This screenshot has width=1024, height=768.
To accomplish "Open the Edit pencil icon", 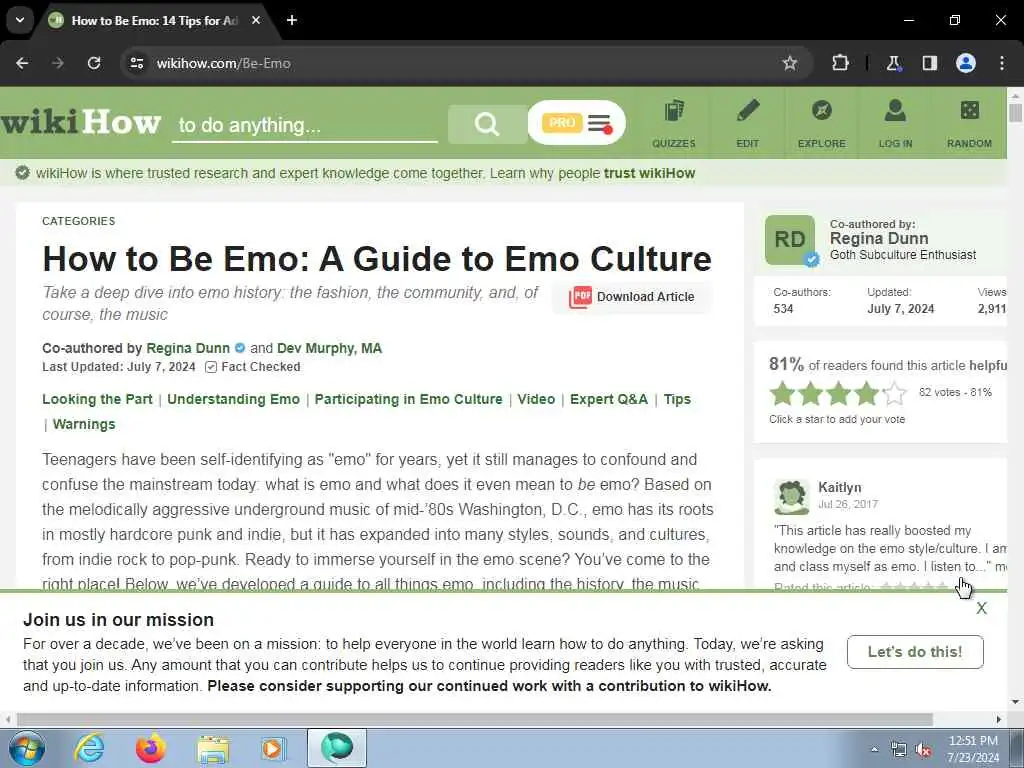I will click(x=748, y=123).
